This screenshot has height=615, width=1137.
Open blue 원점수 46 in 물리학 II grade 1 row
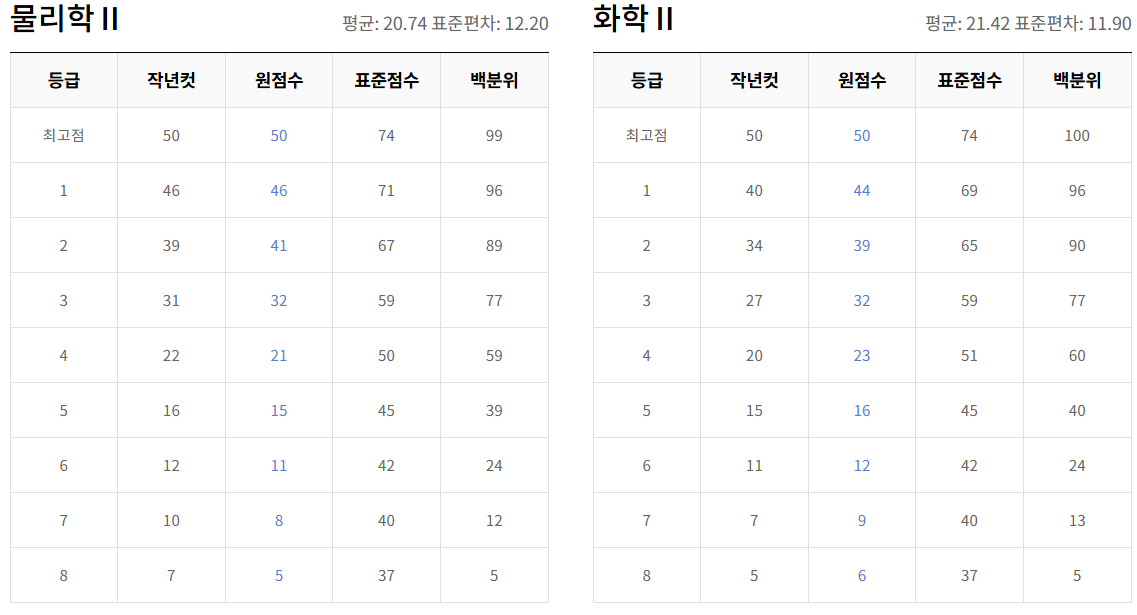tap(279, 191)
